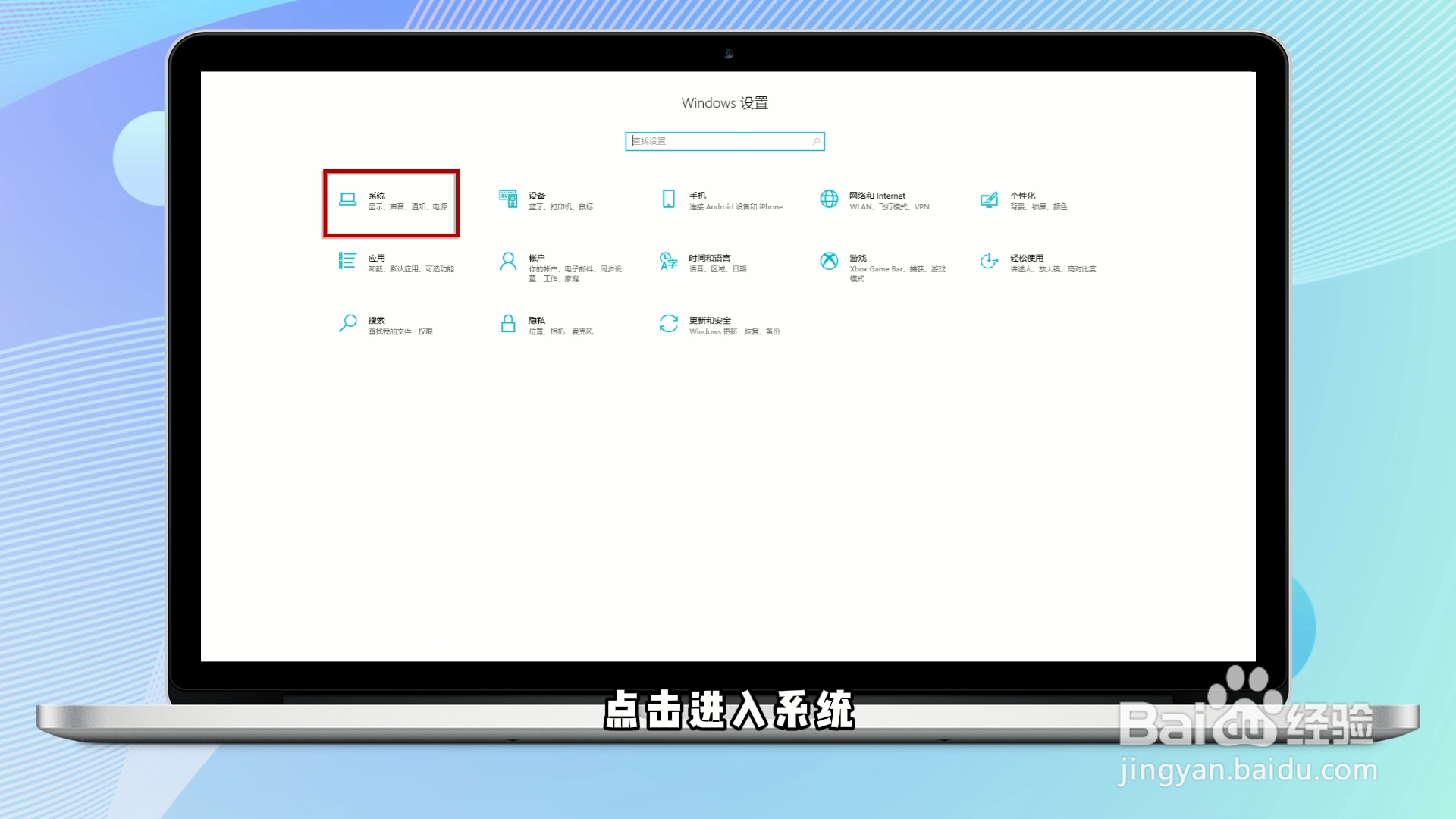The width and height of the screenshot is (1456, 819).
Task: Click description 位置、相机、麦克风
Action: click(561, 331)
